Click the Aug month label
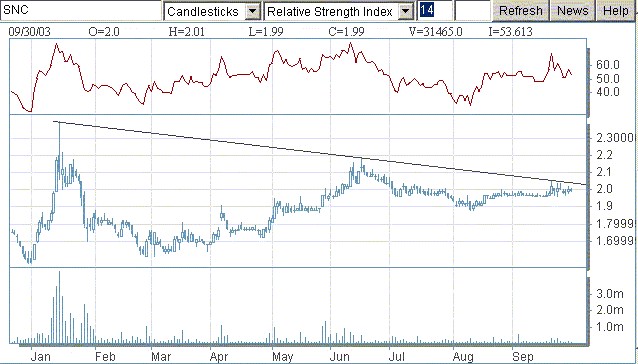This screenshot has height=364, width=638. click(463, 357)
